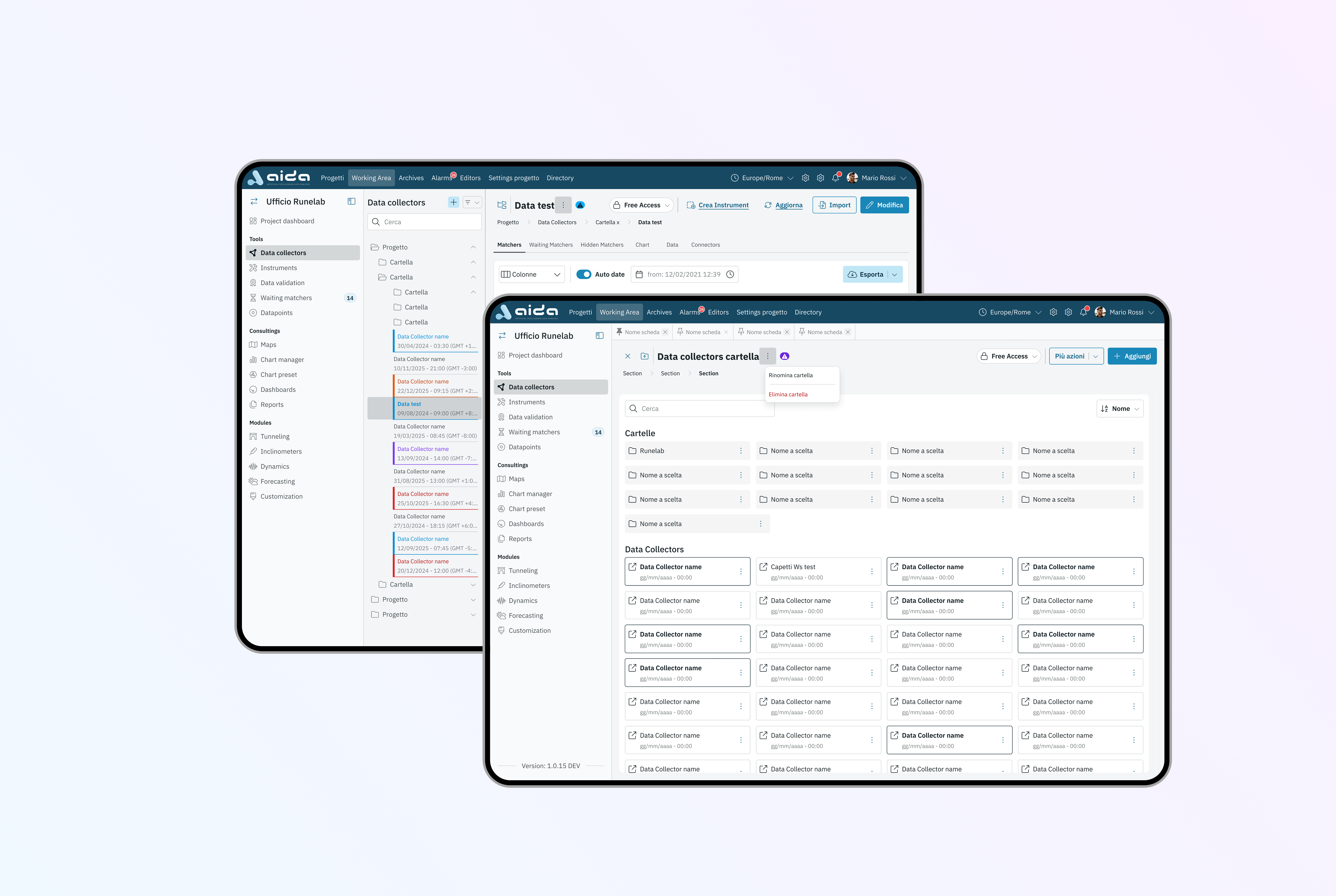Switch to the Waiting Matchers tab

(551, 245)
